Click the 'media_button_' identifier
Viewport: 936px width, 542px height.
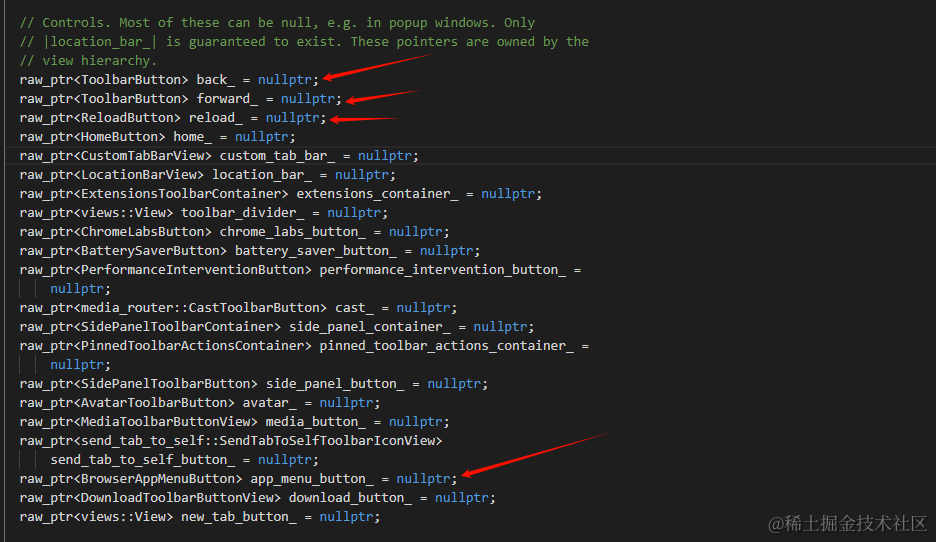coord(316,422)
